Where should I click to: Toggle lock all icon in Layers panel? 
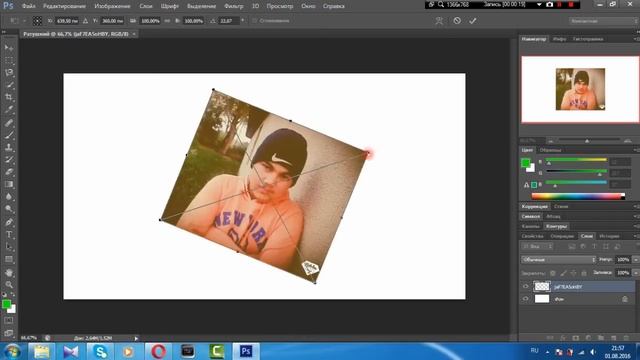[x=584, y=273]
